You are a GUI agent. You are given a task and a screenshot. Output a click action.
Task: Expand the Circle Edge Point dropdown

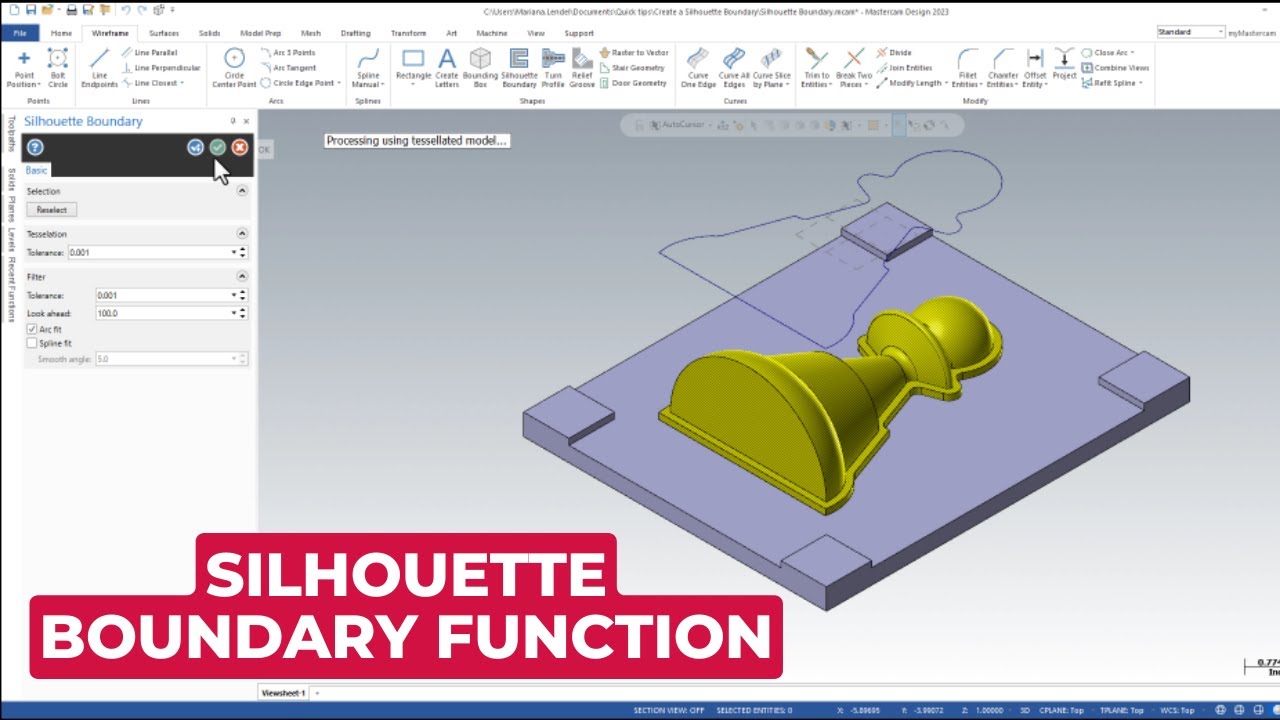coord(338,83)
